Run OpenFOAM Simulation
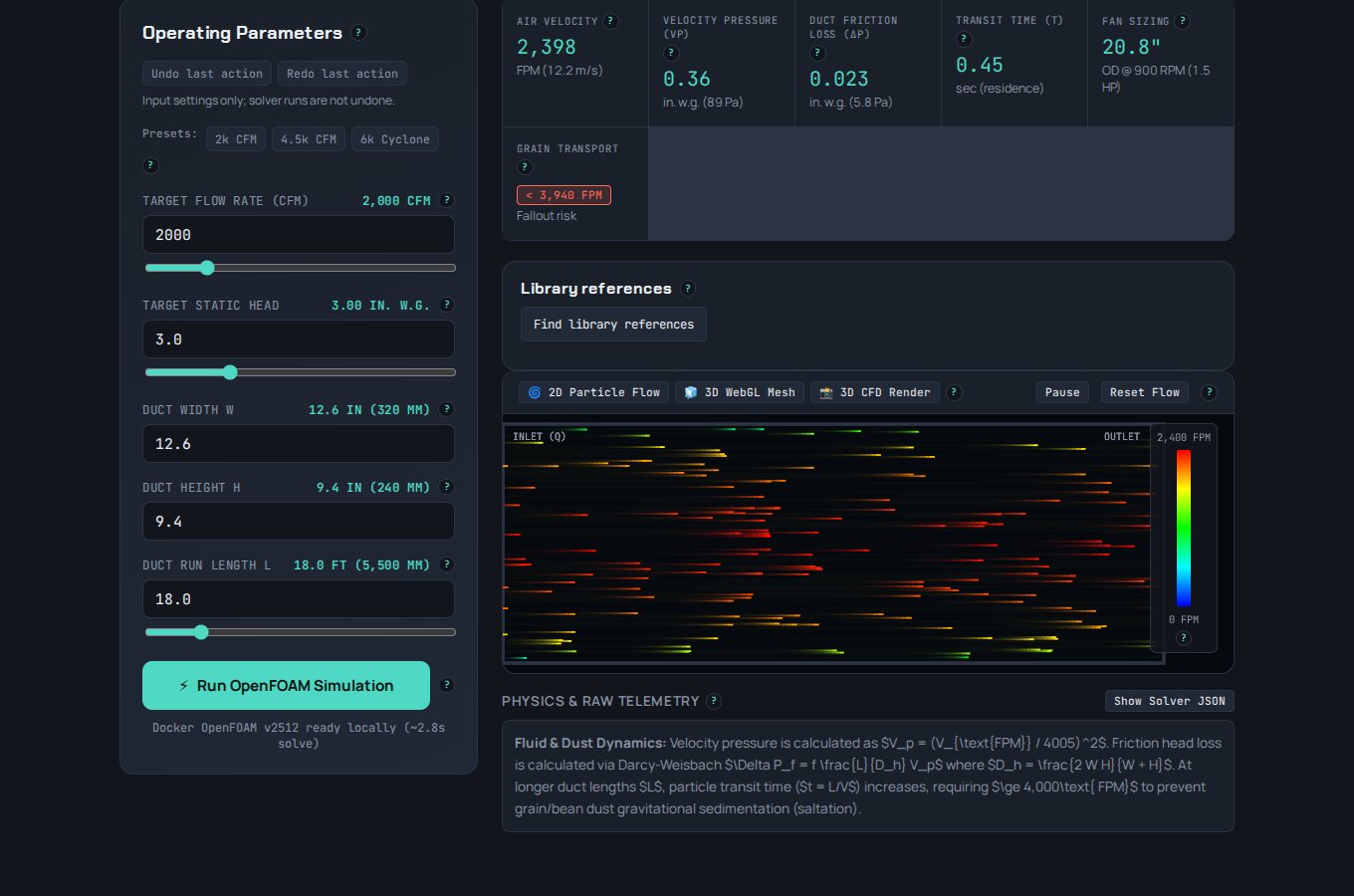Viewport: 1354px width, 896px height. coord(286,686)
